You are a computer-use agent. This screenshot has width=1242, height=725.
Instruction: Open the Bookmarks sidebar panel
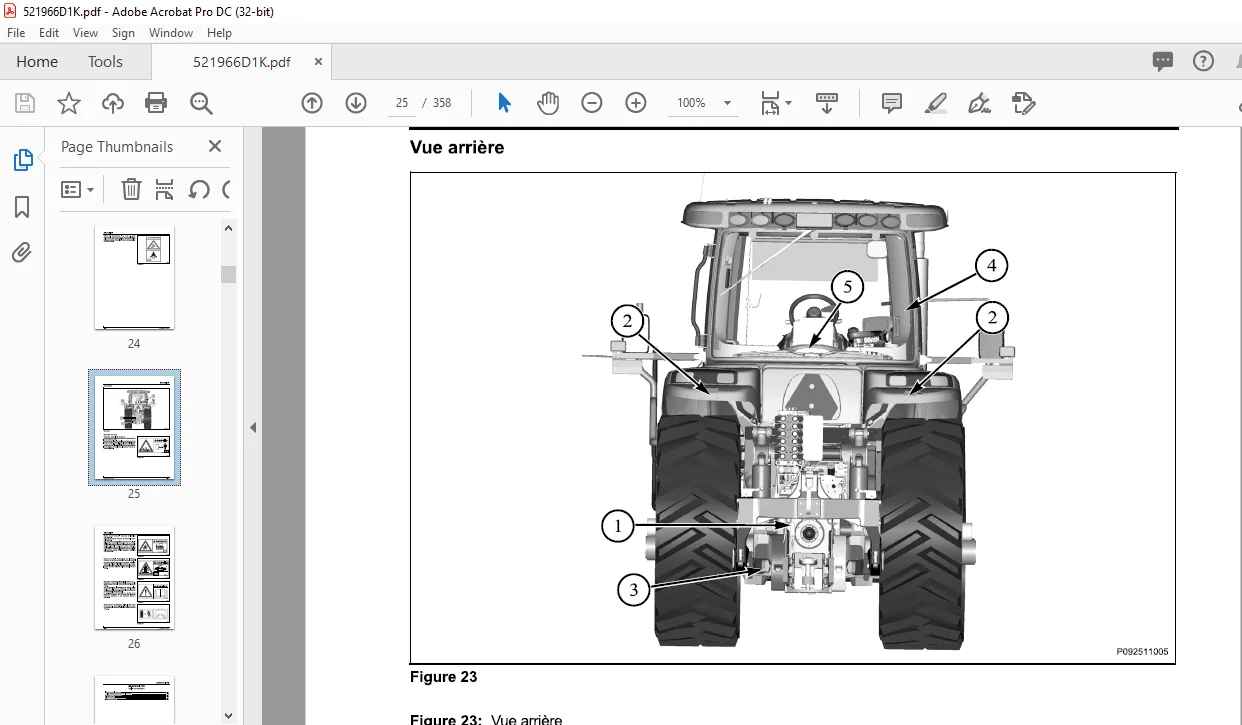pyautogui.click(x=22, y=207)
